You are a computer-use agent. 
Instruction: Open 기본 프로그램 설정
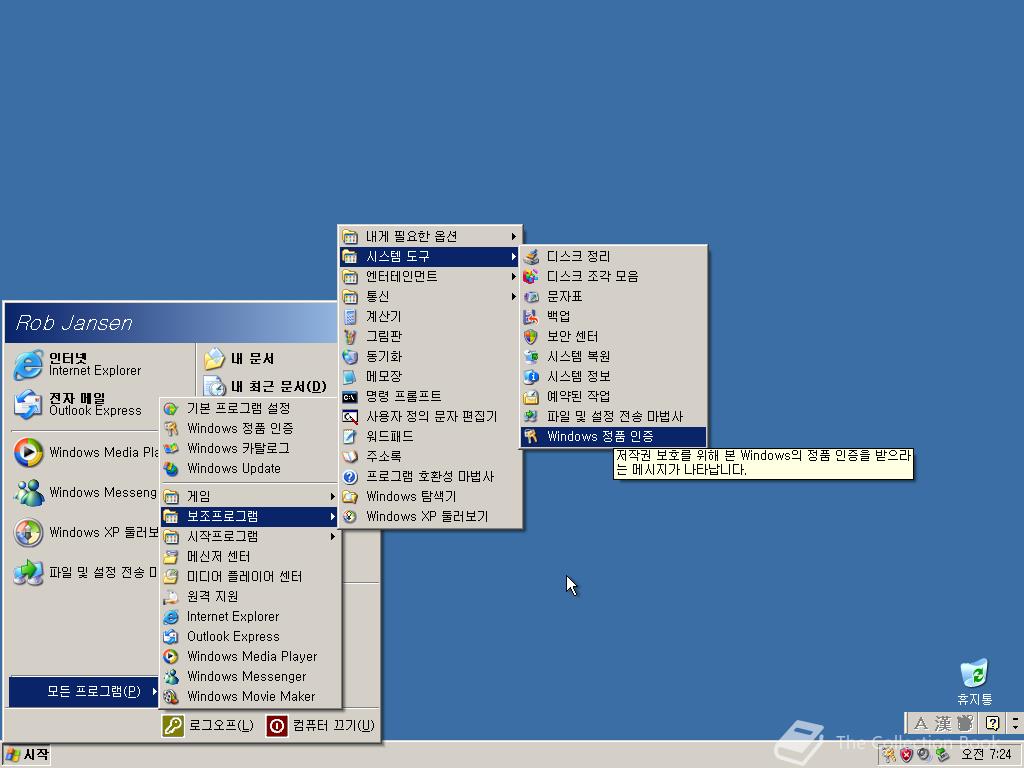click(250, 409)
